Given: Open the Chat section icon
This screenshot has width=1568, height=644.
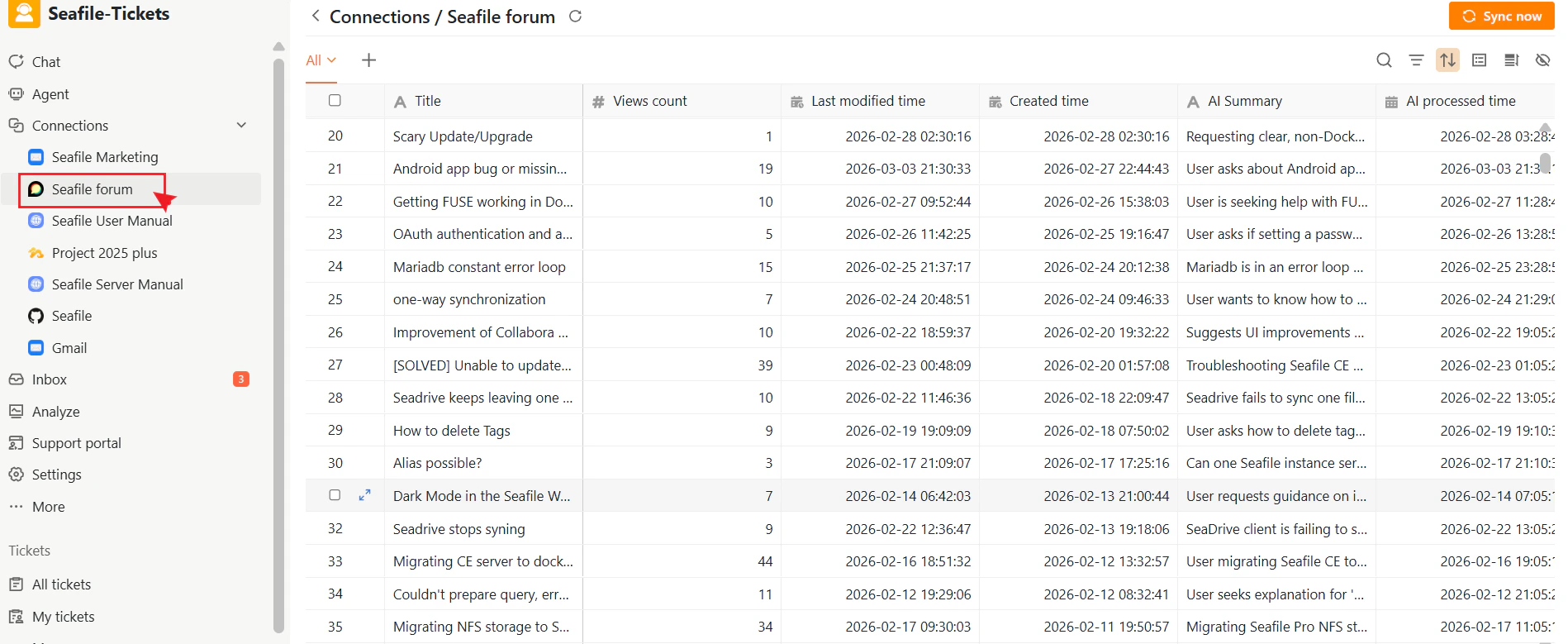Looking at the screenshot, I should [x=16, y=61].
